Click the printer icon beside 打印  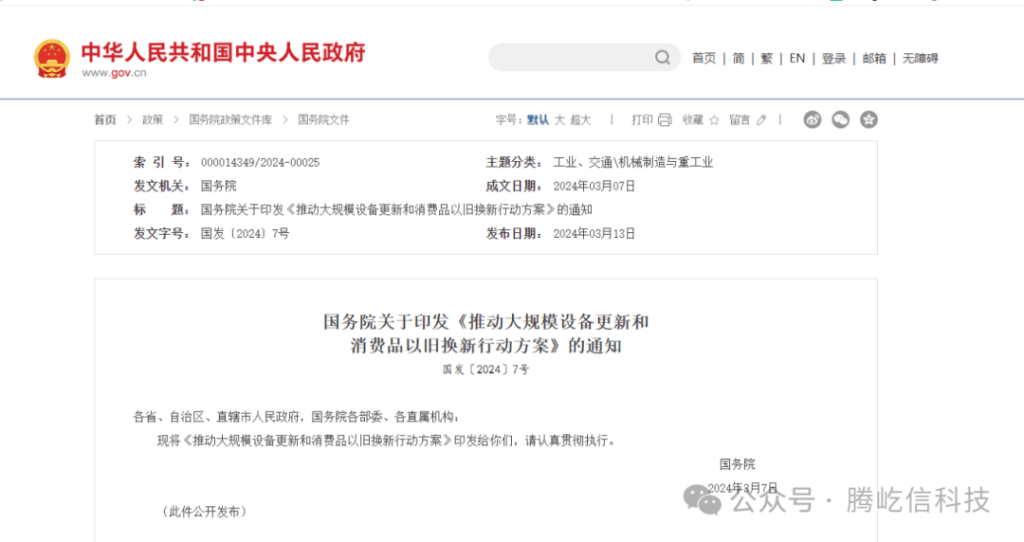point(665,120)
